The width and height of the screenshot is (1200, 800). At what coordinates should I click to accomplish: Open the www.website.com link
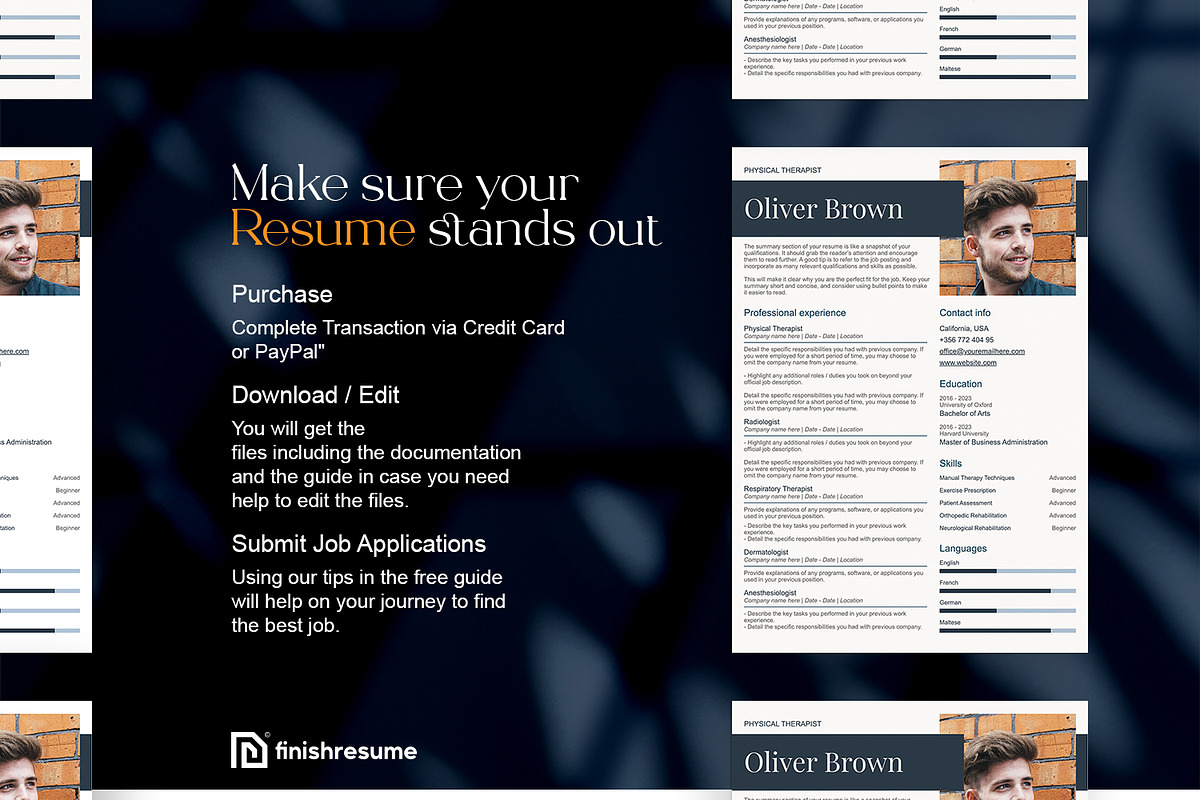pyautogui.click(x=967, y=363)
